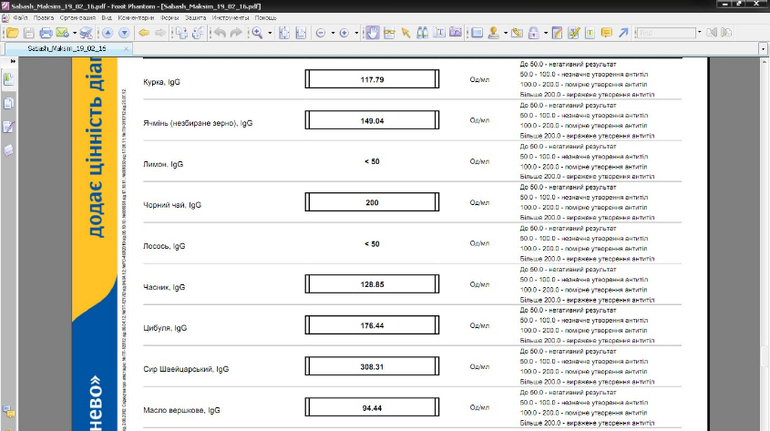The height and width of the screenshot is (431, 770).
Task: Click the binoculars search icon
Action: coord(423,33)
